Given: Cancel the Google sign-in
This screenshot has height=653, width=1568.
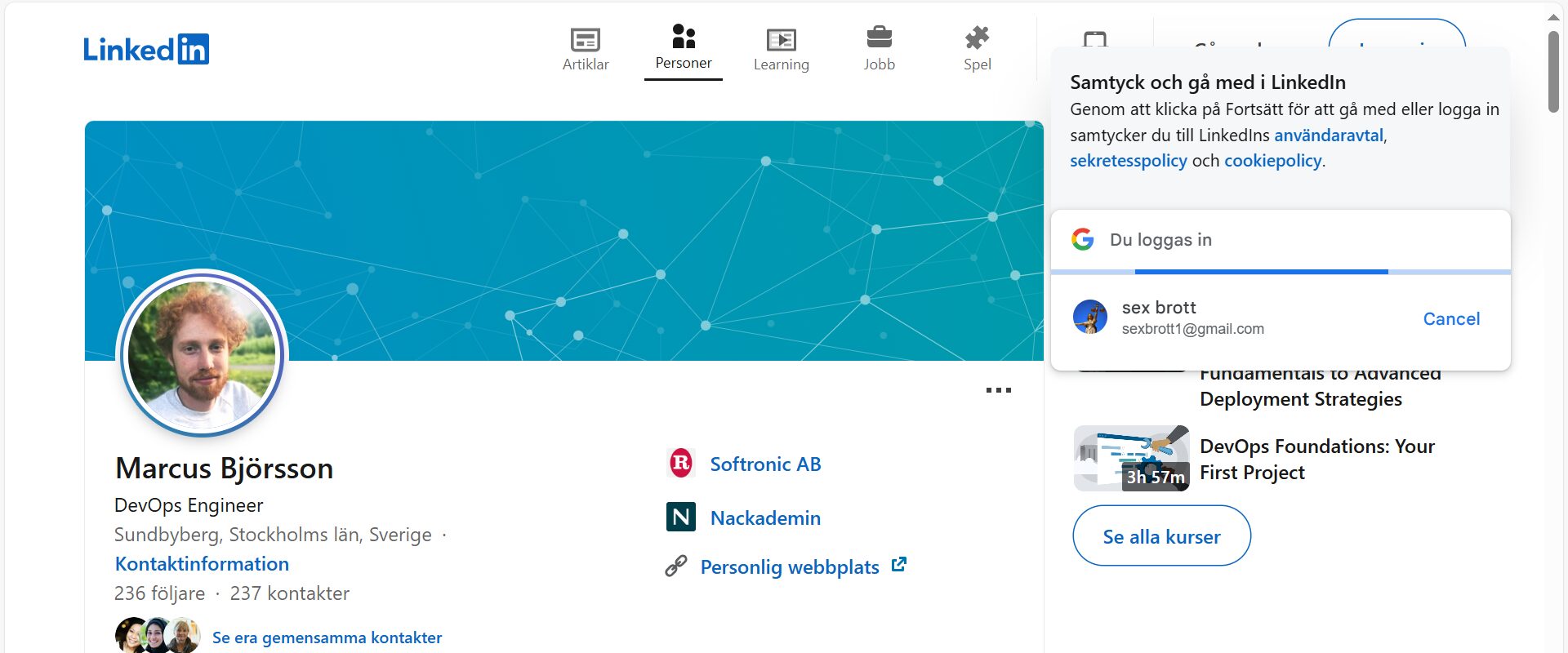Looking at the screenshot, I should (1451, 319).
